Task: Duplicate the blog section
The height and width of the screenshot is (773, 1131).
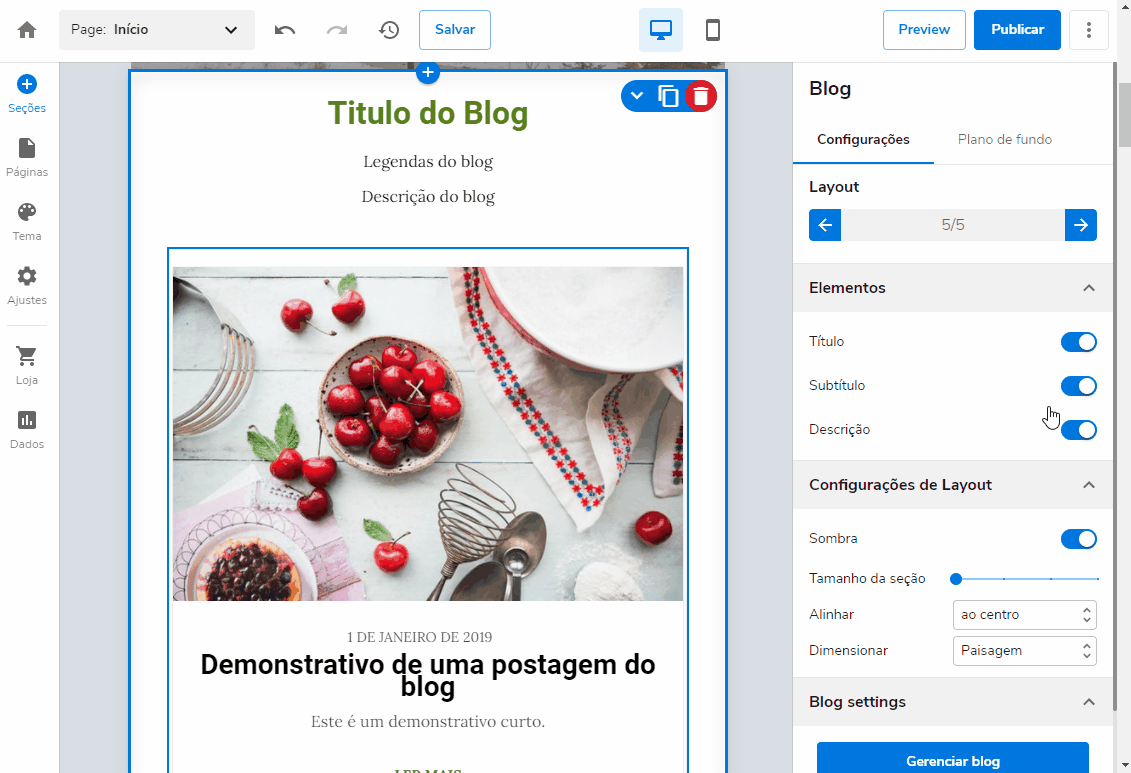Action: point(669,96)
